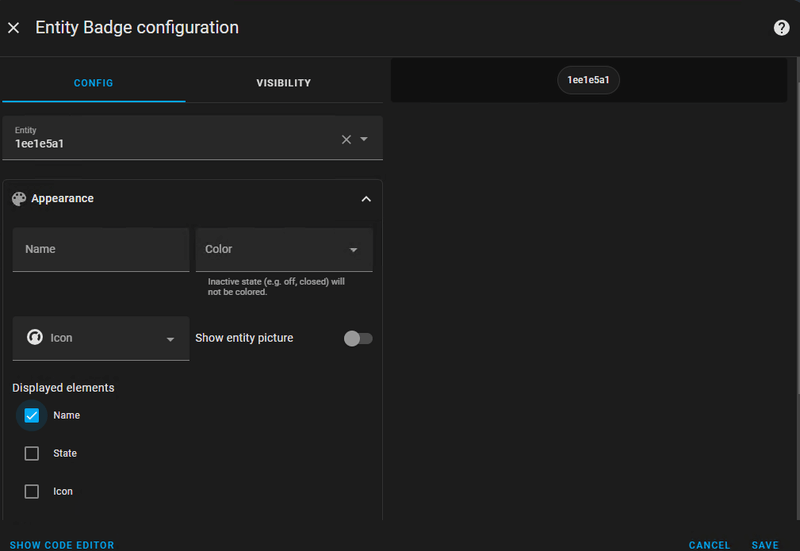
Task: Select the Config tab
Action: click(x=94, y=83)
